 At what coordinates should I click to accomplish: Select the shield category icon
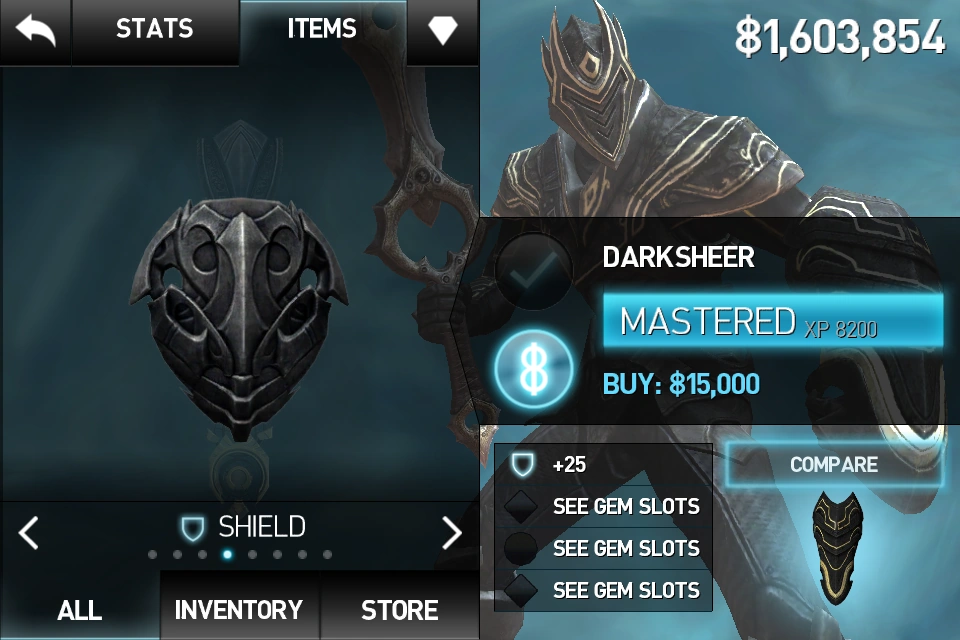192,529
